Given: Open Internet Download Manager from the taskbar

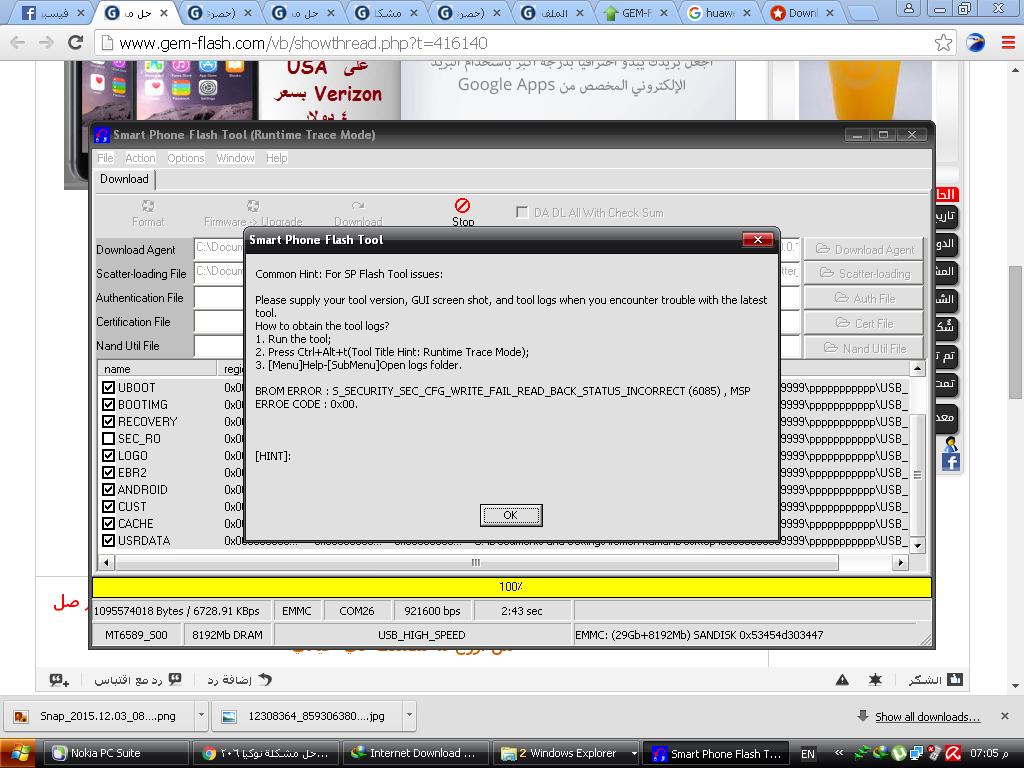Looking at the screenshot, I should point(415,753).
